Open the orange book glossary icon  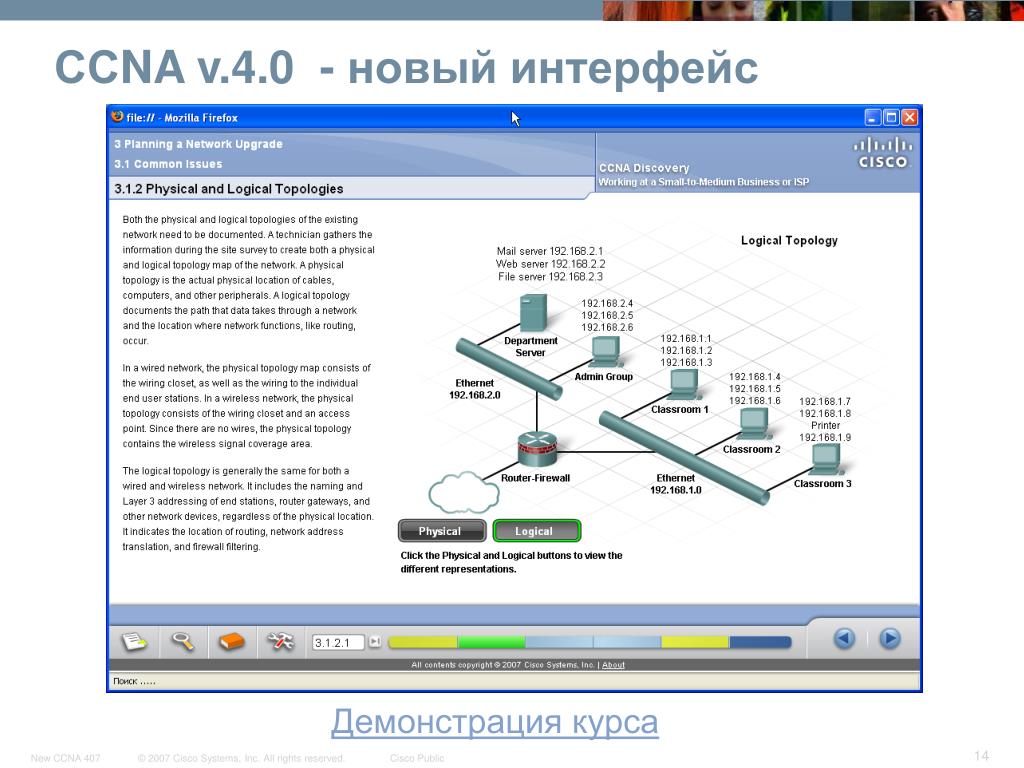click(231, 642)
